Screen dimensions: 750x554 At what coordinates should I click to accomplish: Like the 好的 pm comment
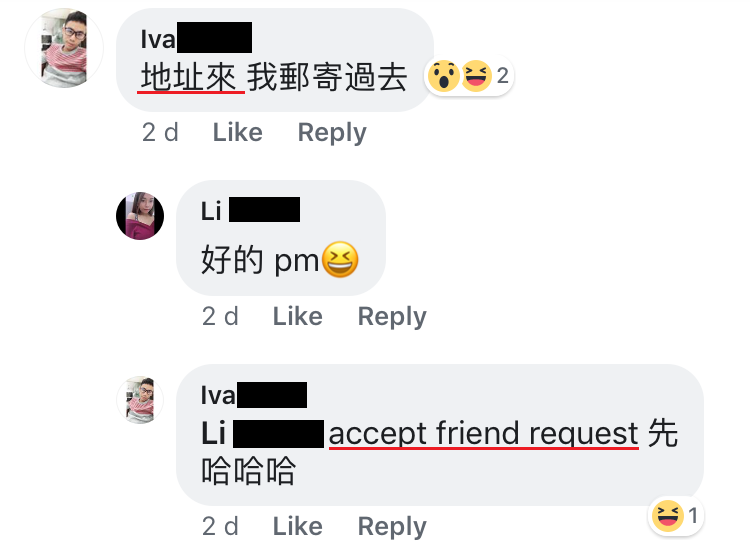coord(298,316)
